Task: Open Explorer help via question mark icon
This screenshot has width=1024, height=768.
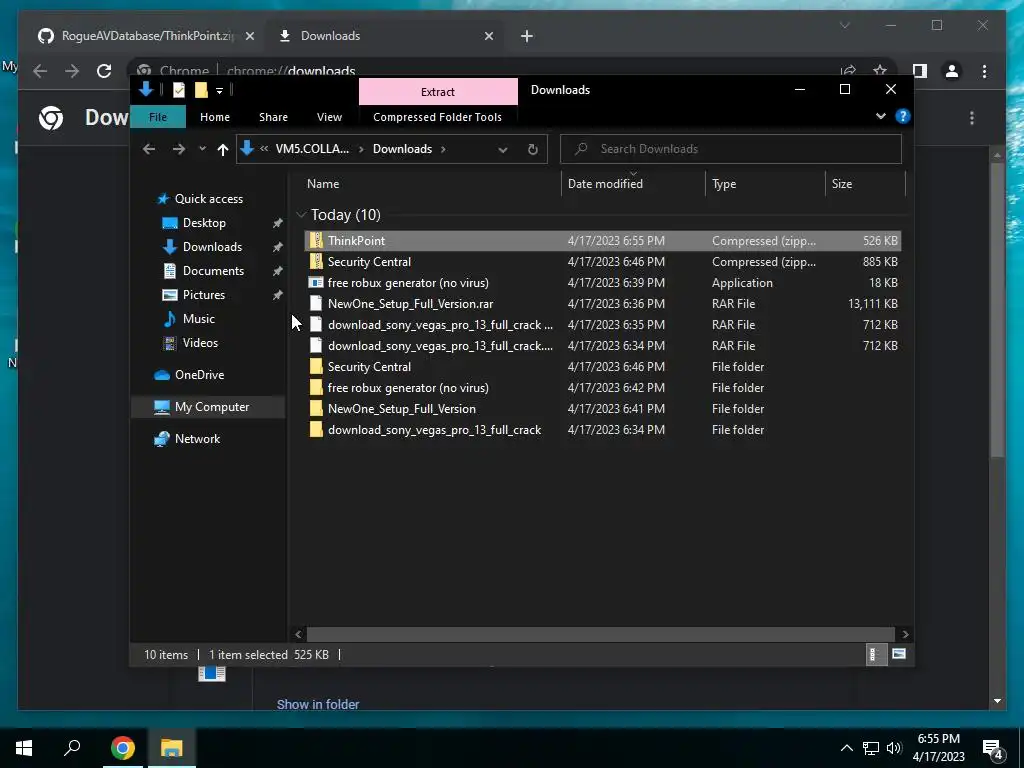Action: [903, 116]
